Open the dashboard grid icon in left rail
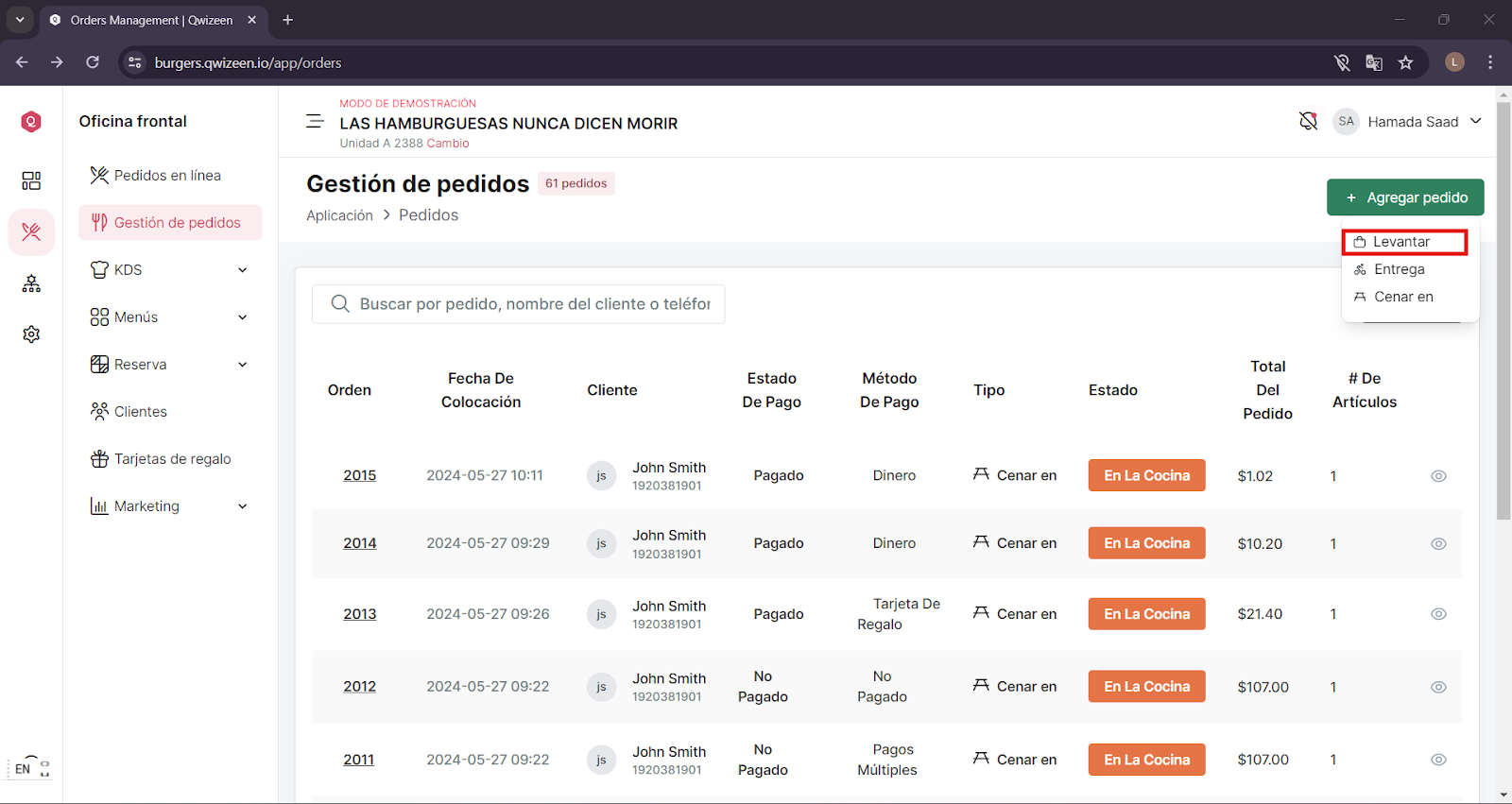1512x804 pixels. coord(31,180)
